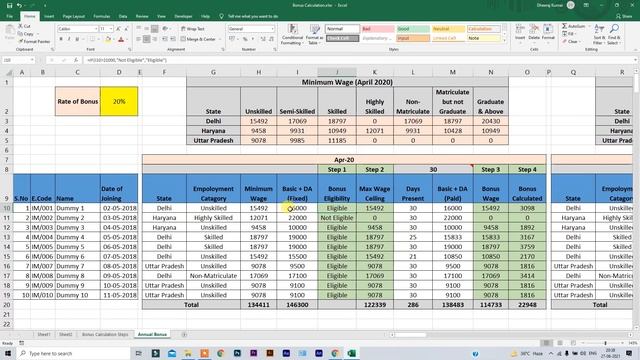Expand the cell styles gallery
Screen dimensions: 640x360
click(x=504, y=40)
